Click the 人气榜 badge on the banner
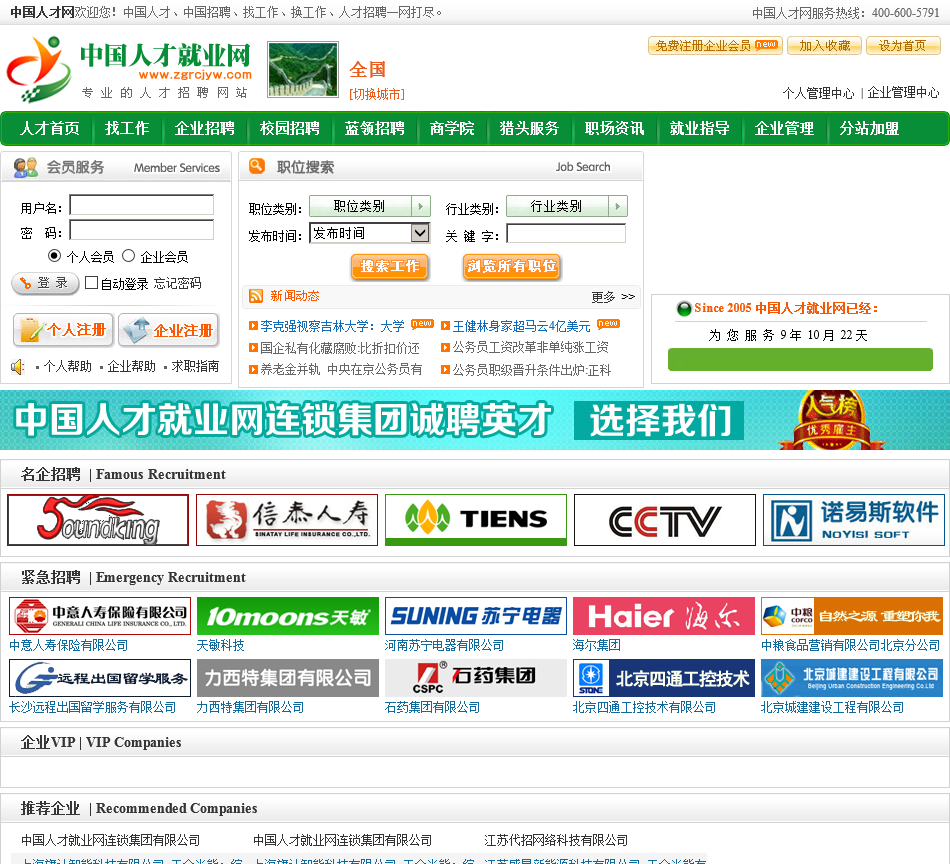950x864 pixels. click(830, 420)
